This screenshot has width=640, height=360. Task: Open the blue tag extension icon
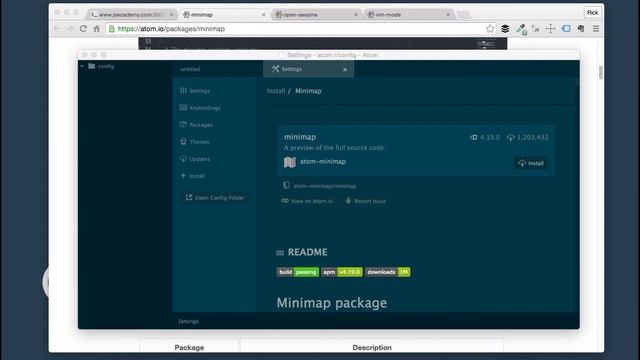(566, 29)
